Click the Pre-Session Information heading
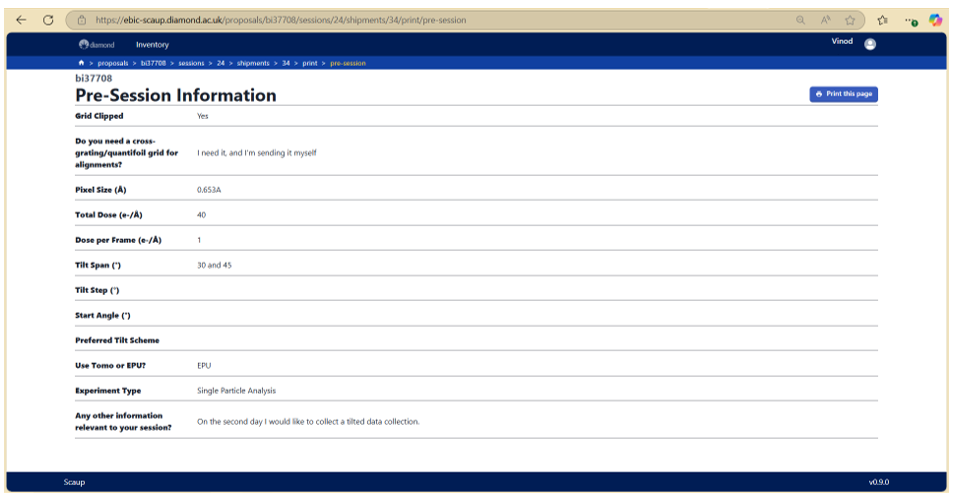The height and width of the screenshot is (500, 957). 176,95
